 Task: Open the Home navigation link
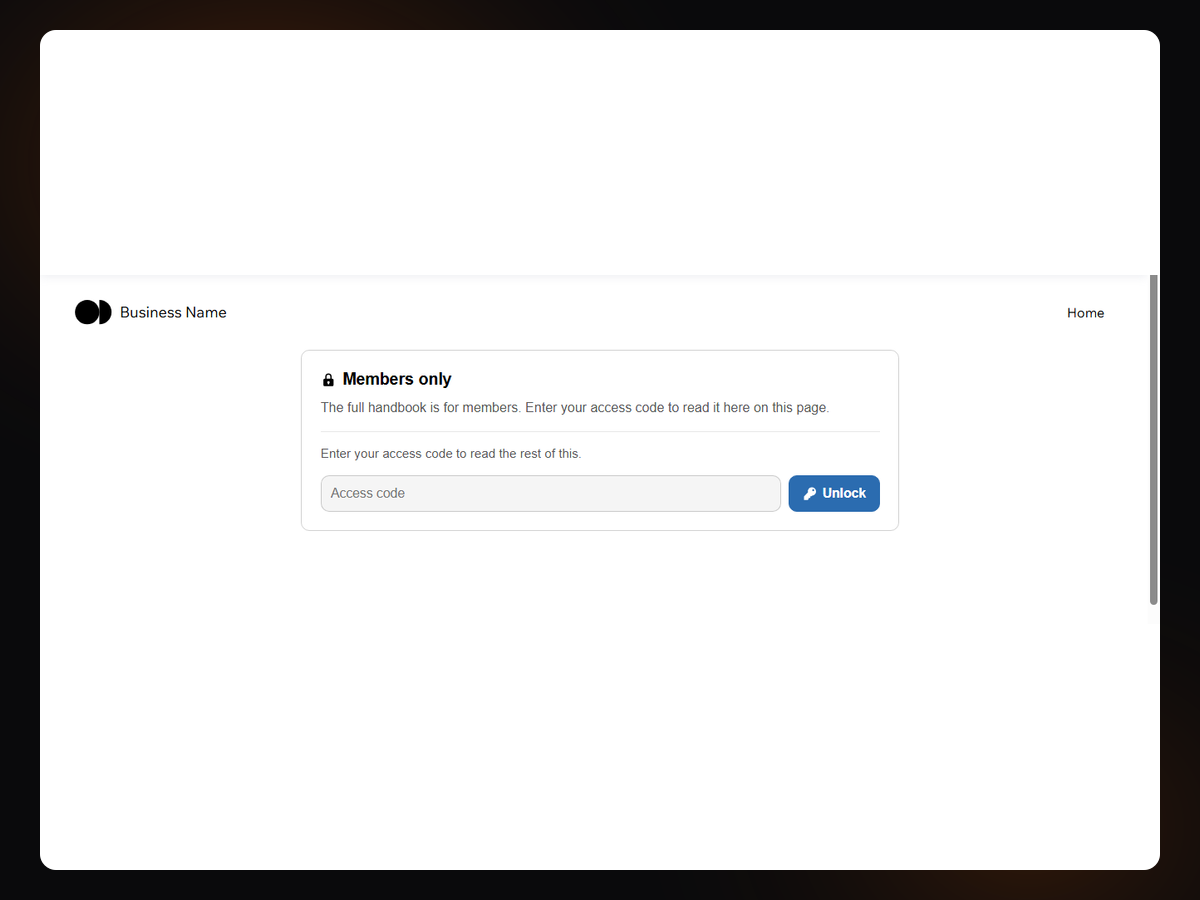click(x=1085, y=313)
